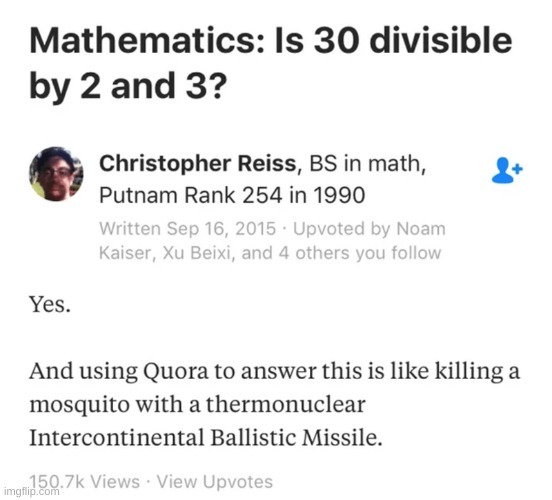Click the surname 'Kaiser' before Xu Beixi
The width and height of the screenshot is (552, 500).
[x=125, y=253]
